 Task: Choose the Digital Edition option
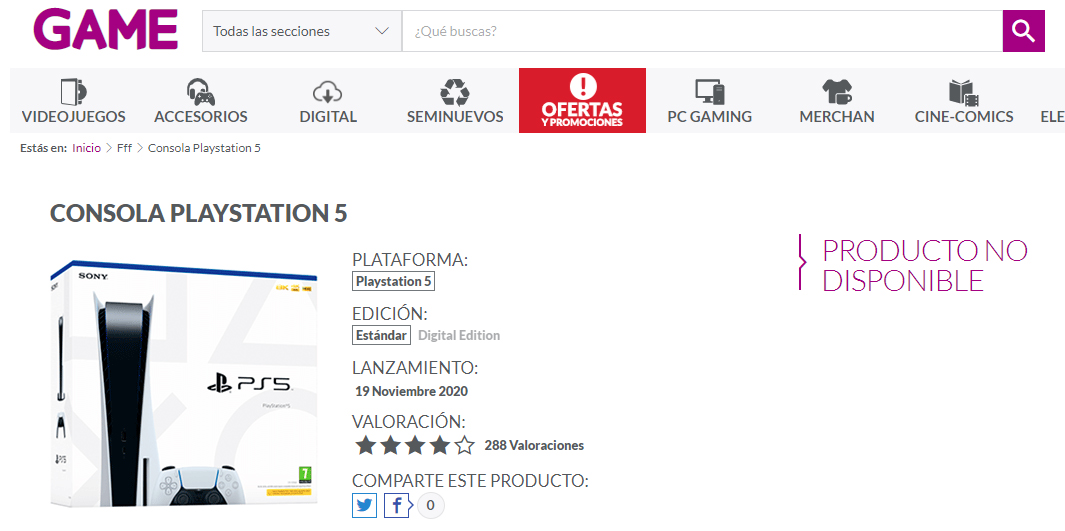(x=458, y=335)
